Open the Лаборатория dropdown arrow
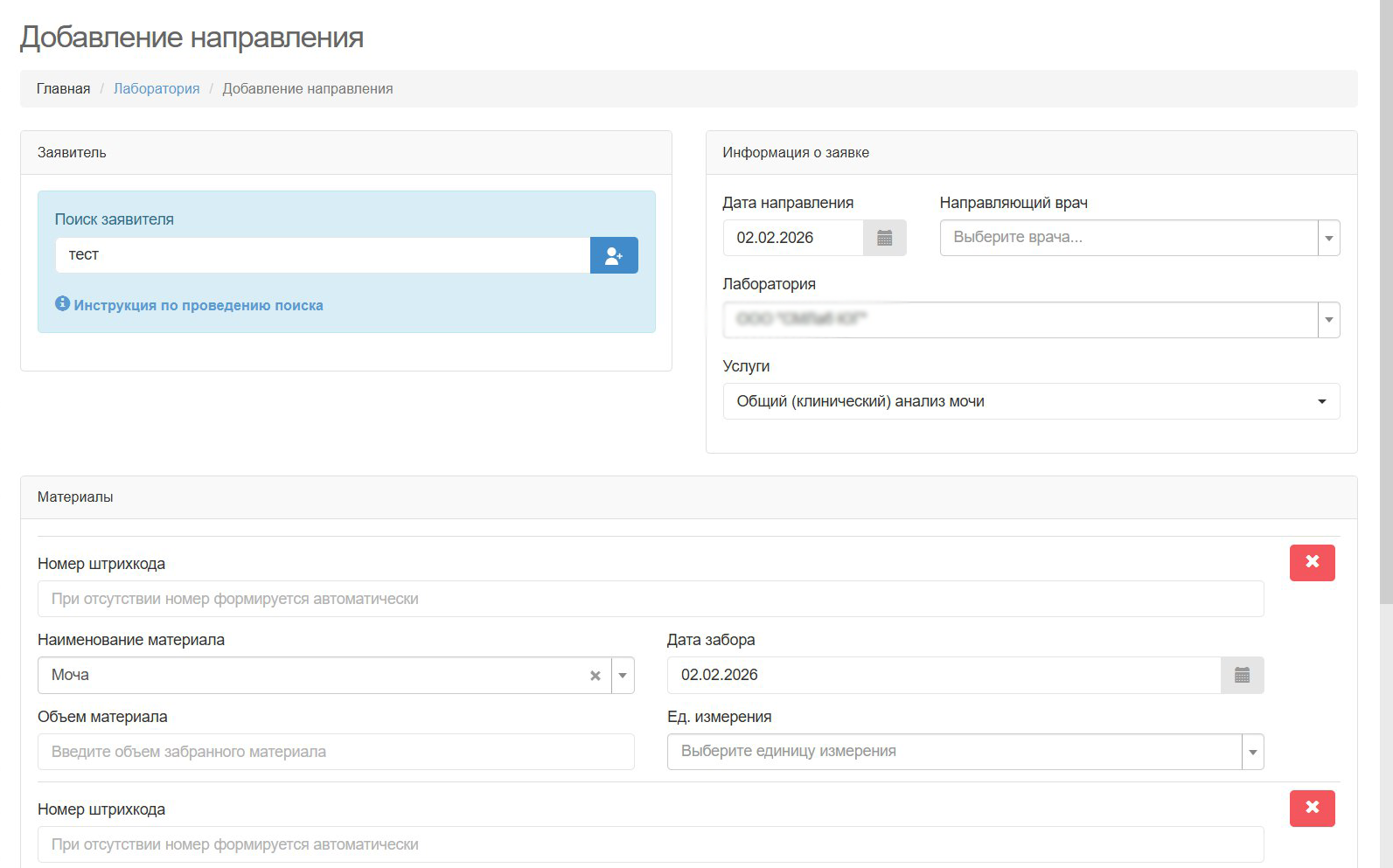The image size is (1393, 868). click(1328, 320)
